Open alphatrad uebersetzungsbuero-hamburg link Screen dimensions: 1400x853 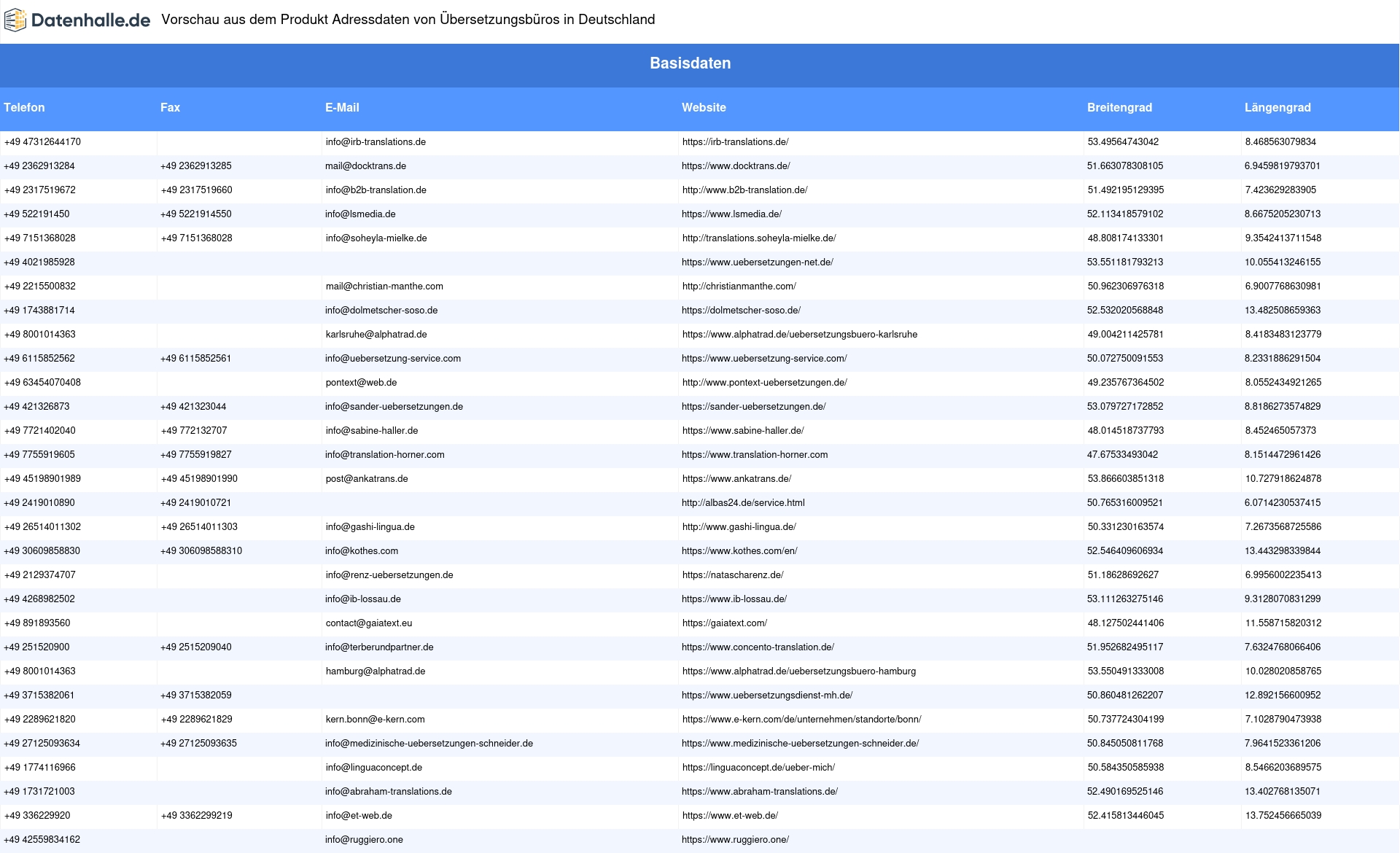click(799, 671)
